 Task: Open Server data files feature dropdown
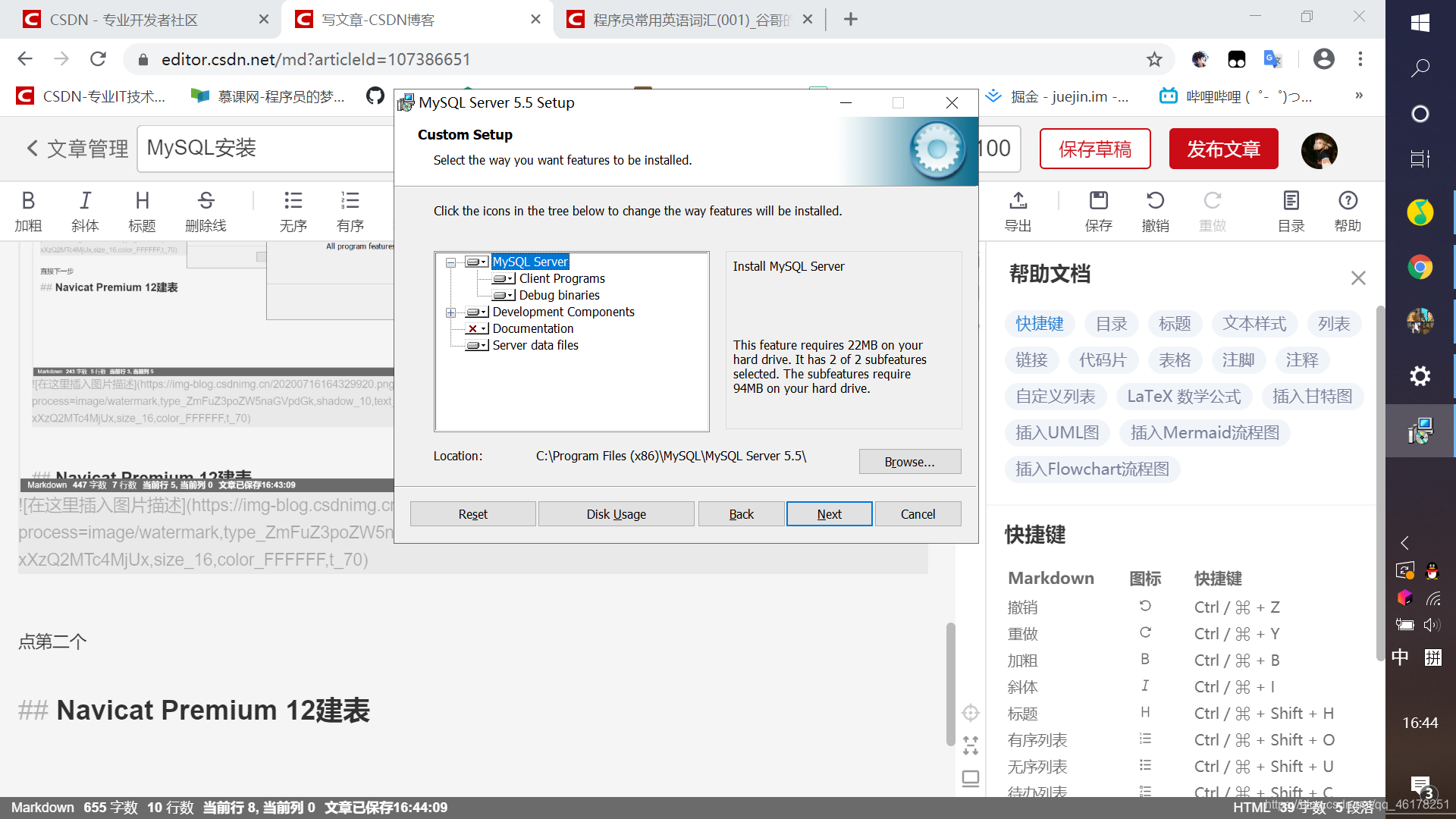coord(476,345)
